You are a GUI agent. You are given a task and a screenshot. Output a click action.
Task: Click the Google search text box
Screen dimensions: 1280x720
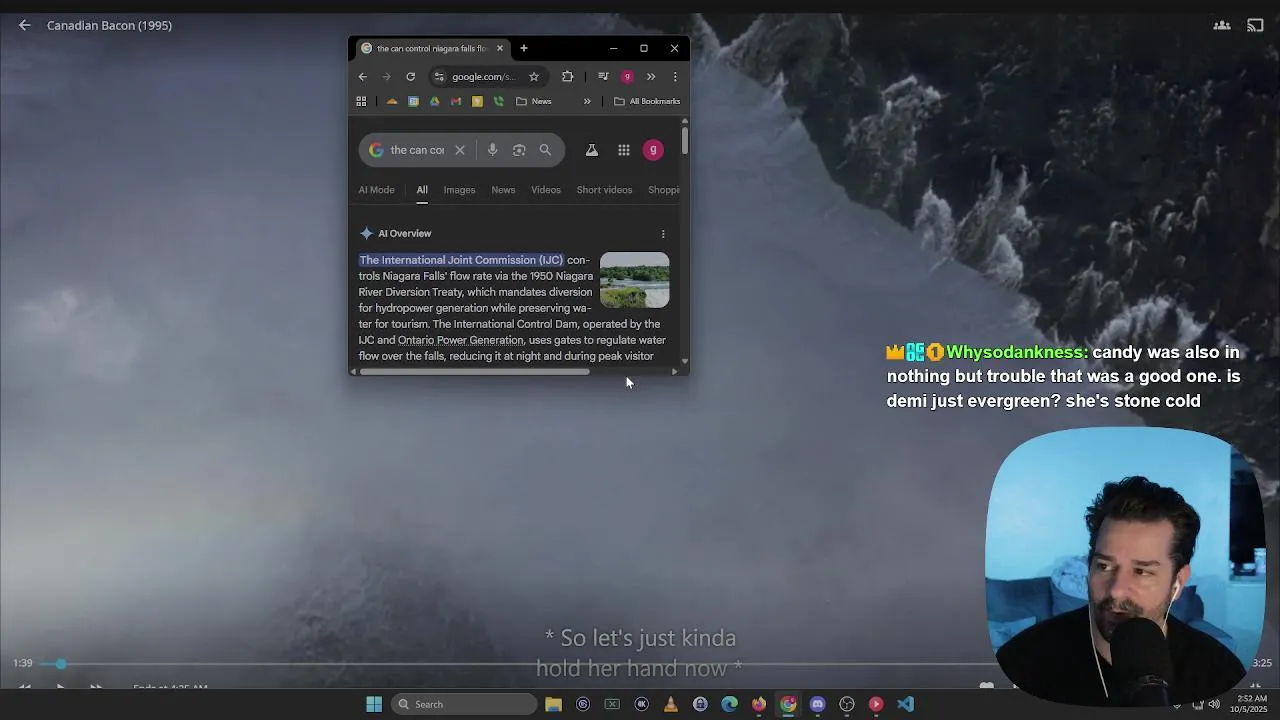(x=417, y=150)
